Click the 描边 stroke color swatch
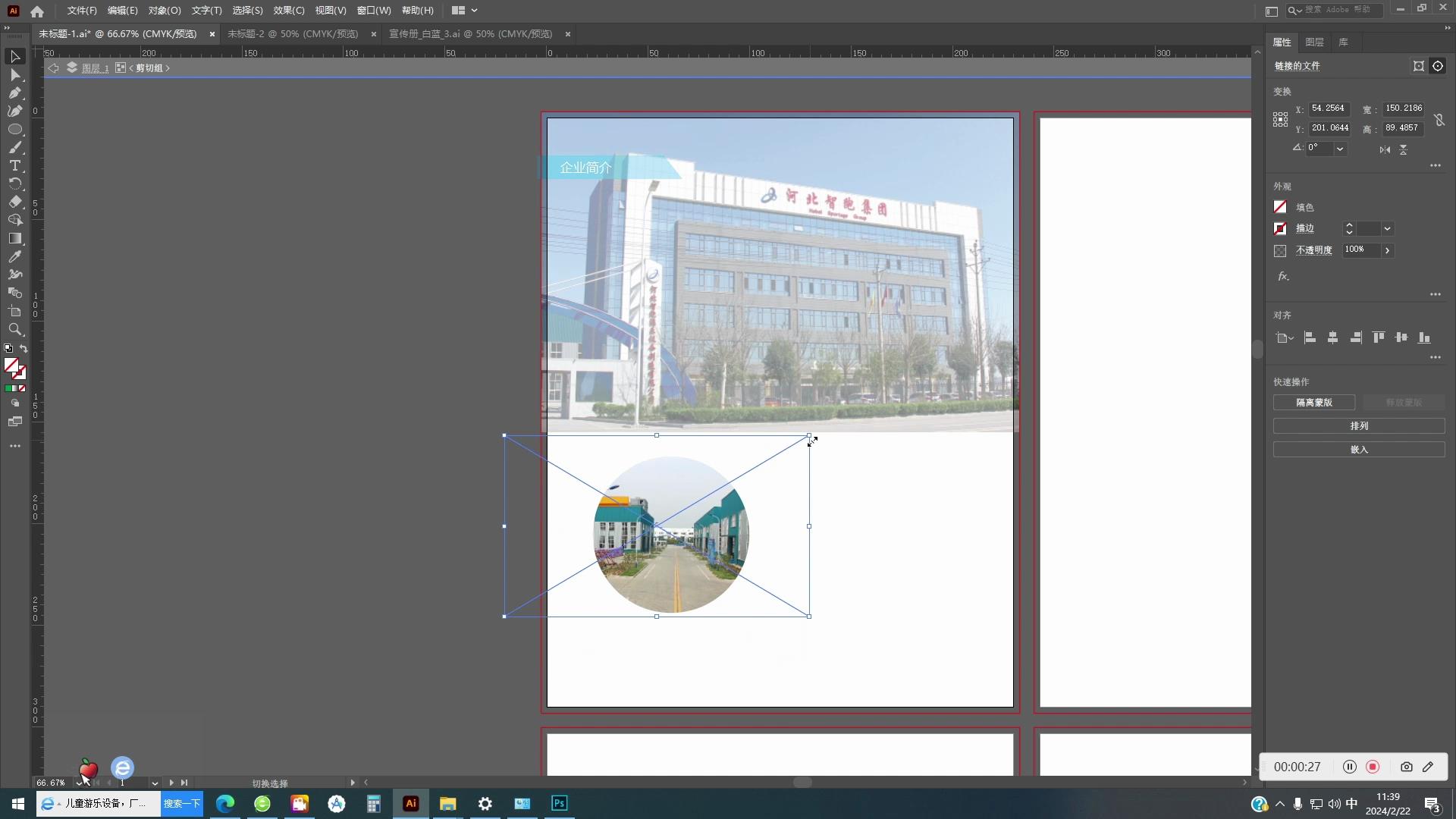Image resolution: width=1456 pixels, height=819 pixels. click(x=1280, y=228)
